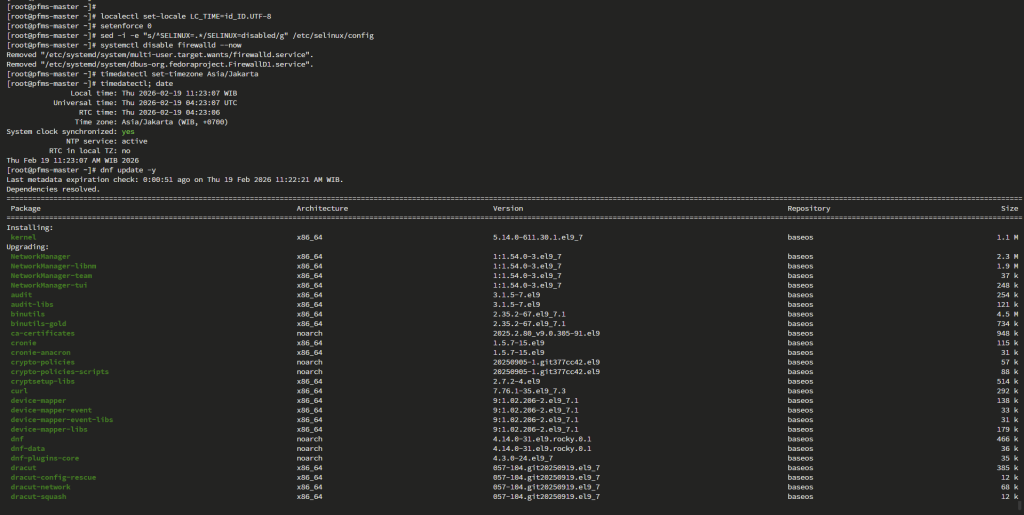Click the Universal time UTC line
1024x515 pixels.
click(x=145, y=102)
